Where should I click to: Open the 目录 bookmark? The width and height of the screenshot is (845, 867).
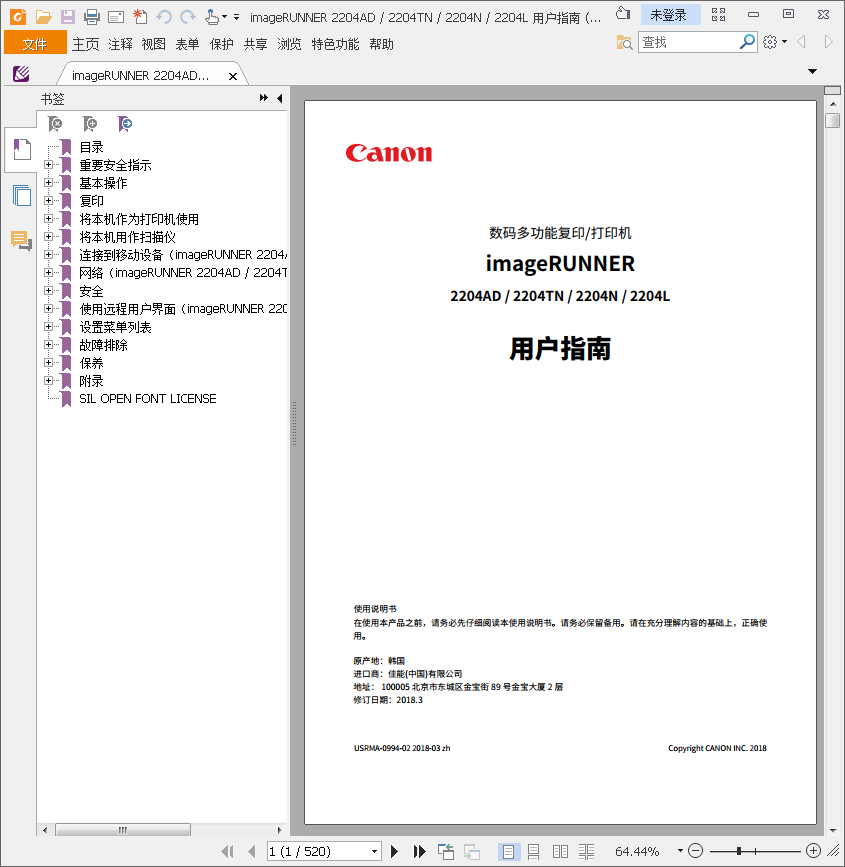click(91, 147)
